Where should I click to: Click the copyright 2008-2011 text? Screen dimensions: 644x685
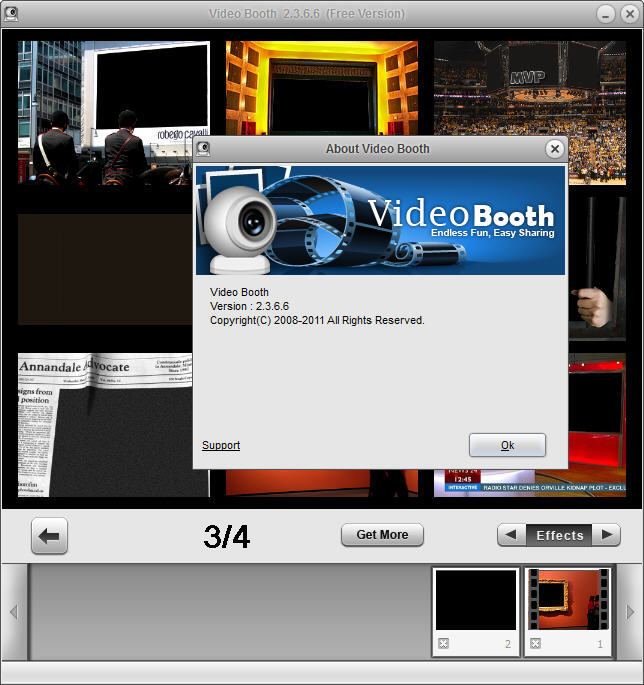pyautogui.click(x=317, y=320)
